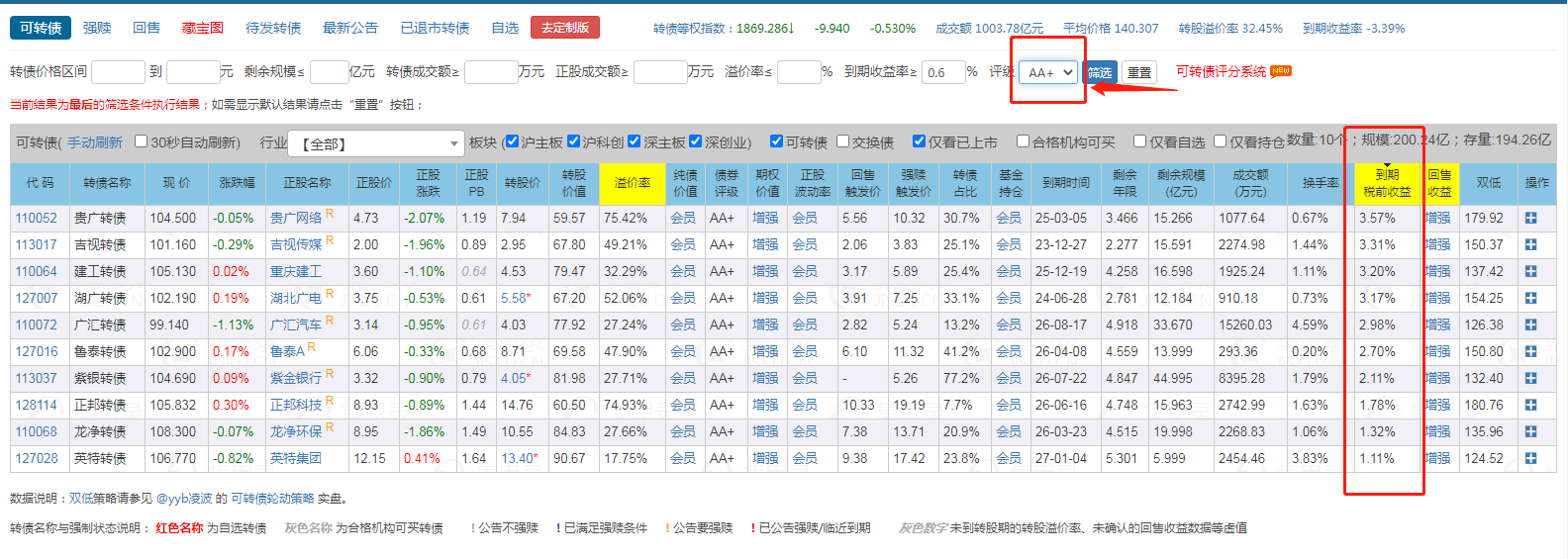Enable 30秒自动刷新 checkbox
The image size is (1568, 559).
pyautogui.click(x=141, y=141)
